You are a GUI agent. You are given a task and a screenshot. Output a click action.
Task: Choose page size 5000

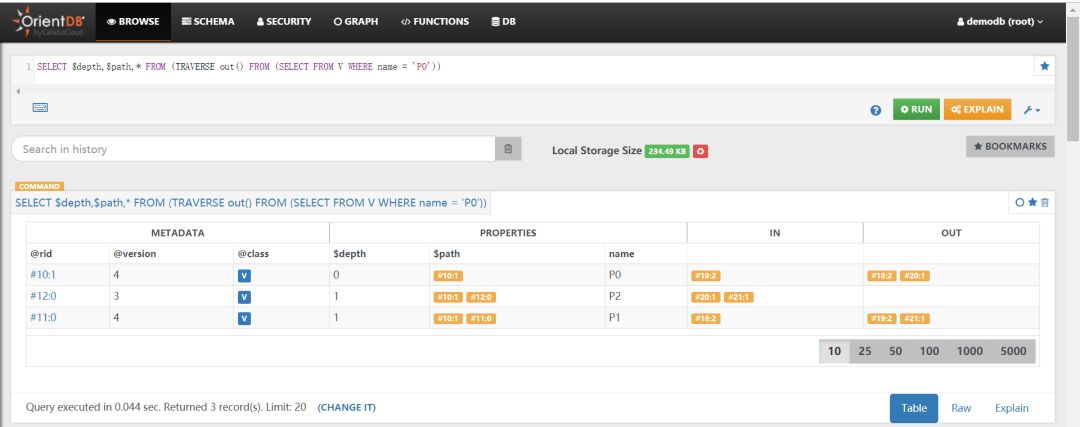click(x=1012, y=352)
